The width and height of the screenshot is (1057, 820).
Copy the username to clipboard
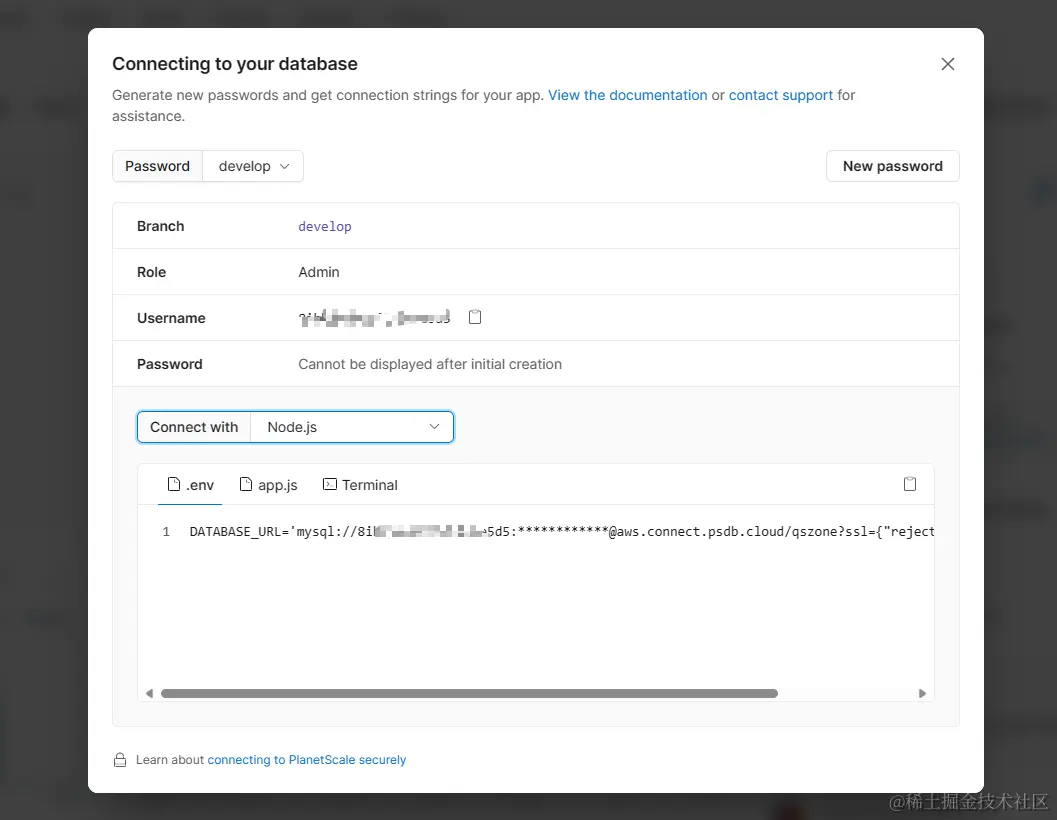click(476, 317)
